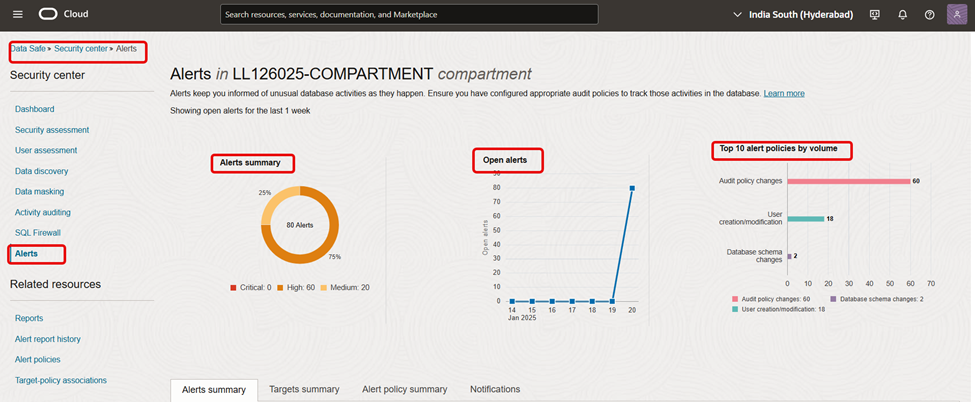This screenshot has height=402, width=975.
Task: Click Audit policy changes: 60 legend entry
Action: pos(771,299)
